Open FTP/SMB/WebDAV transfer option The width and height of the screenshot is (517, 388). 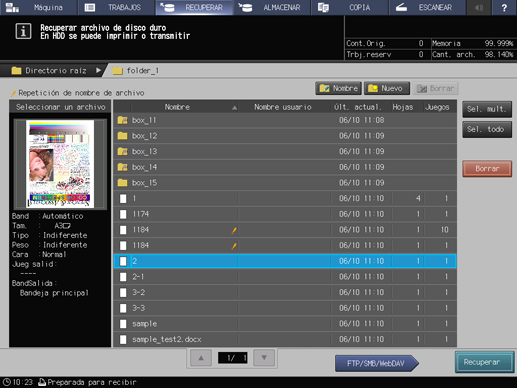[376, 363]
